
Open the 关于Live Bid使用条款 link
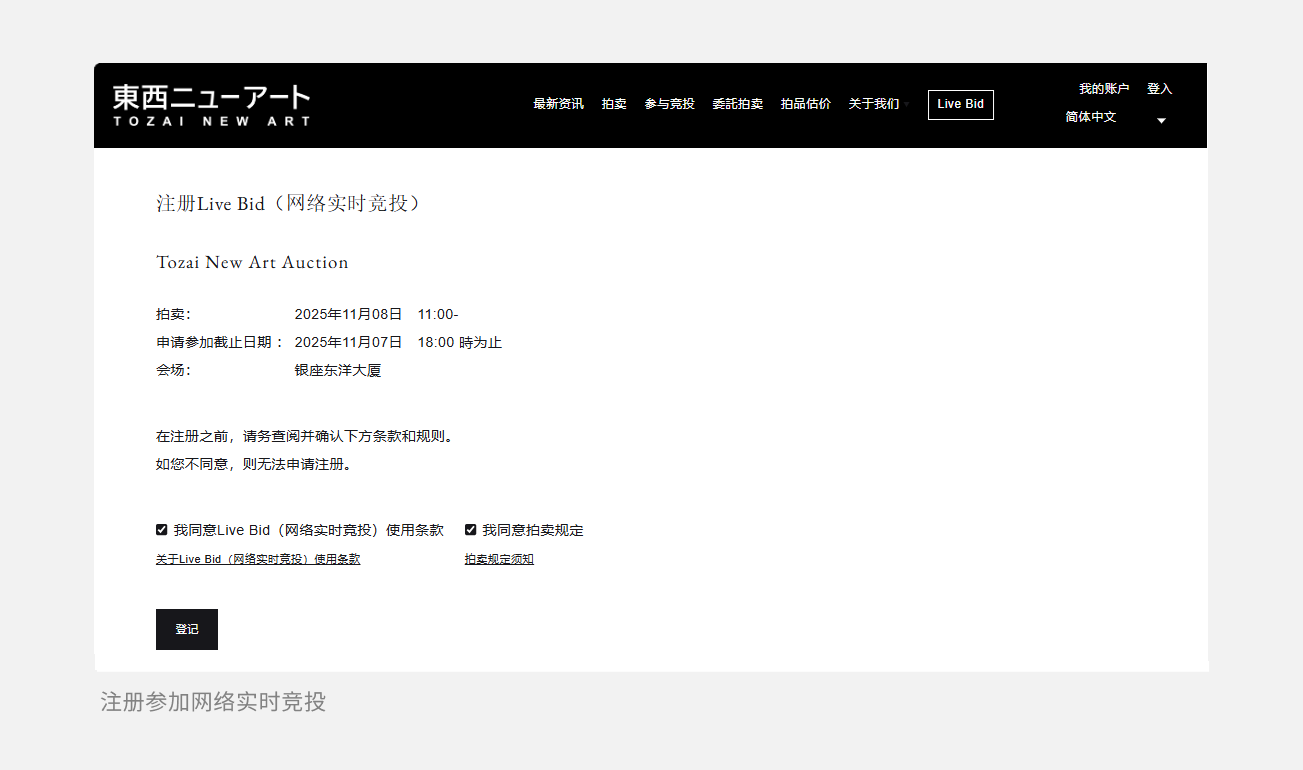pyautogui.click(x=258, y=560)
